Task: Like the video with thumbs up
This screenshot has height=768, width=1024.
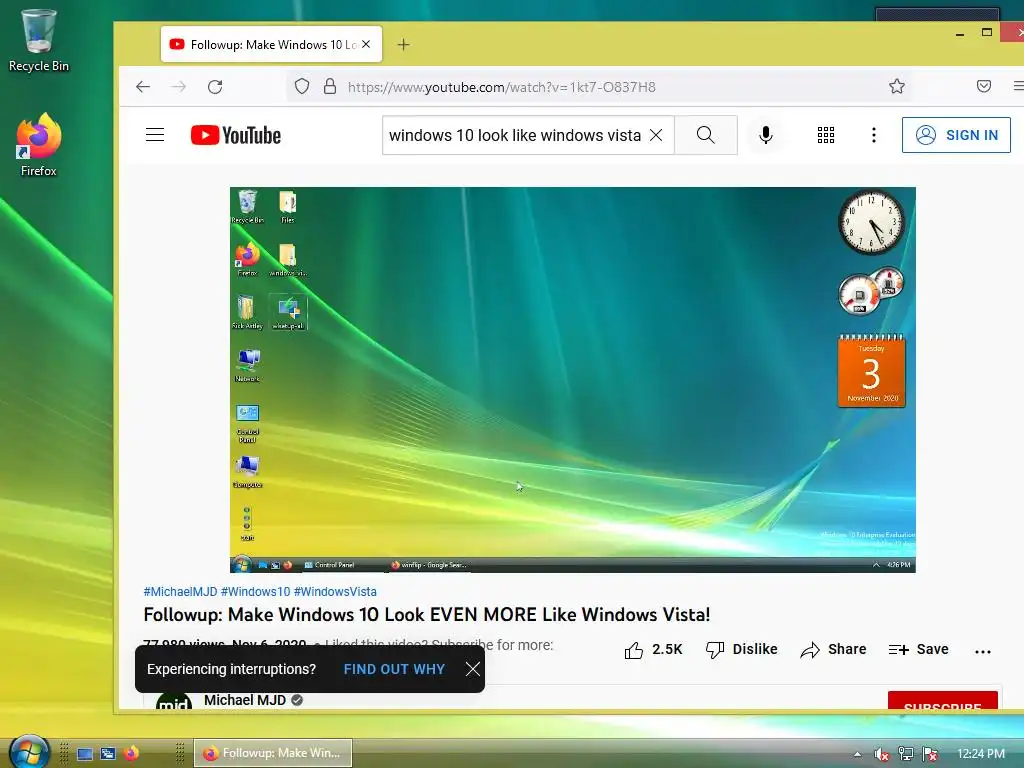Action: (653, 650)
